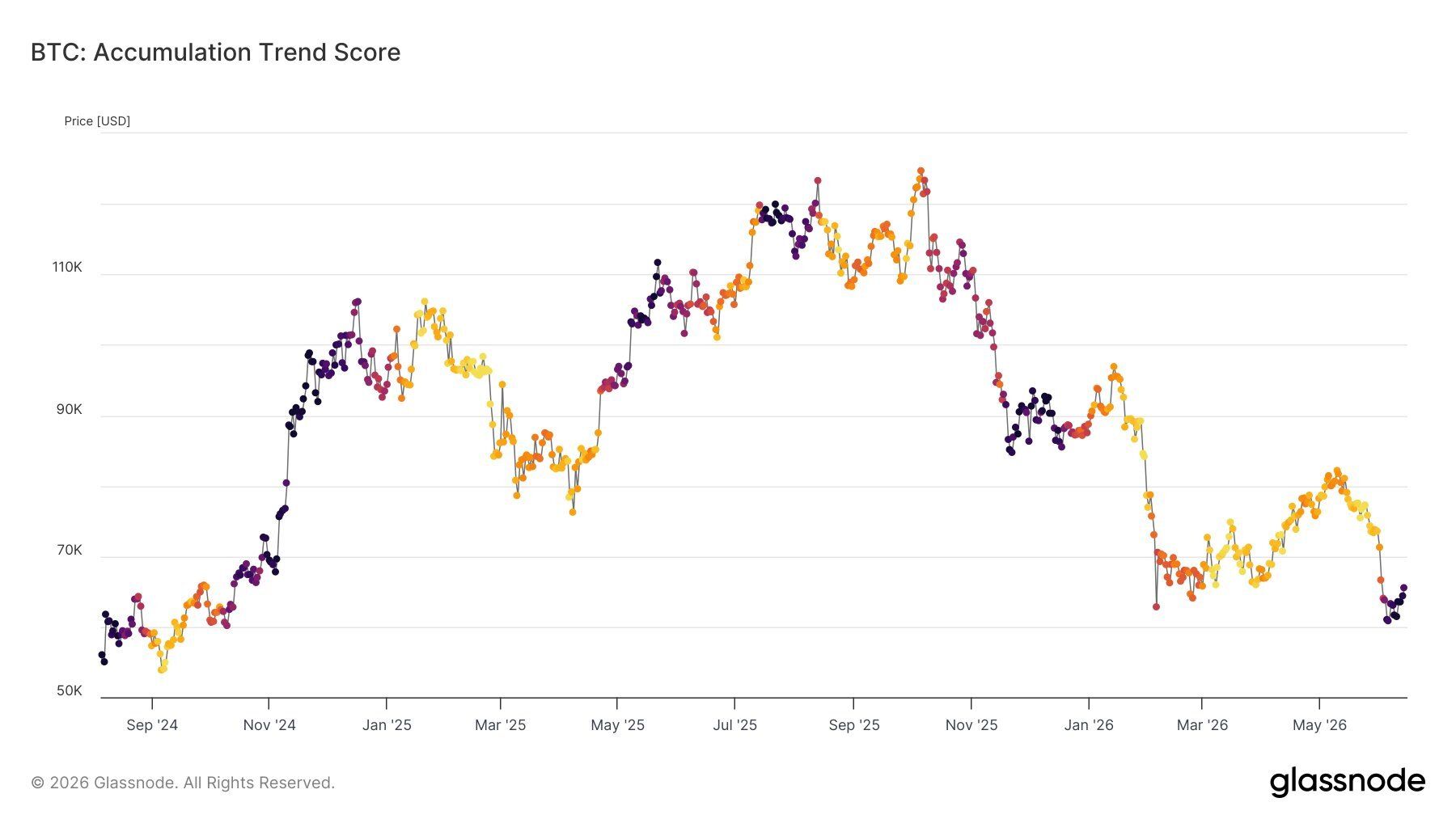The image size is (1456, 819).
Task: Click the Sep '24 x-axis tick label
Action: [x=152, y=725]
